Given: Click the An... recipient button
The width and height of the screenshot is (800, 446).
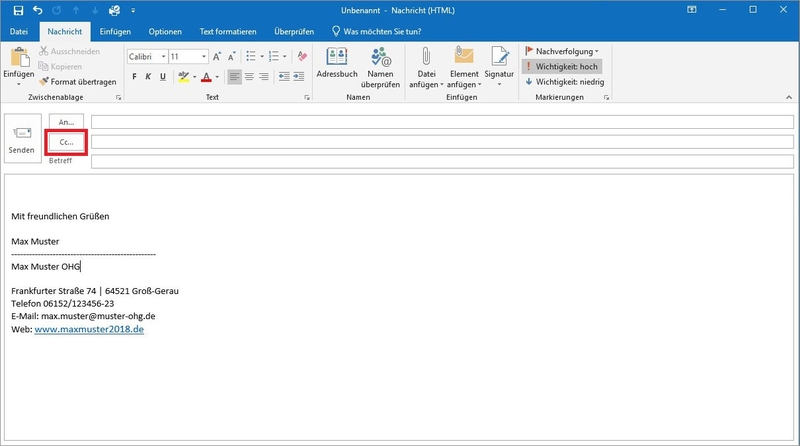Looking at the screenshot, I should click(66, 122).
